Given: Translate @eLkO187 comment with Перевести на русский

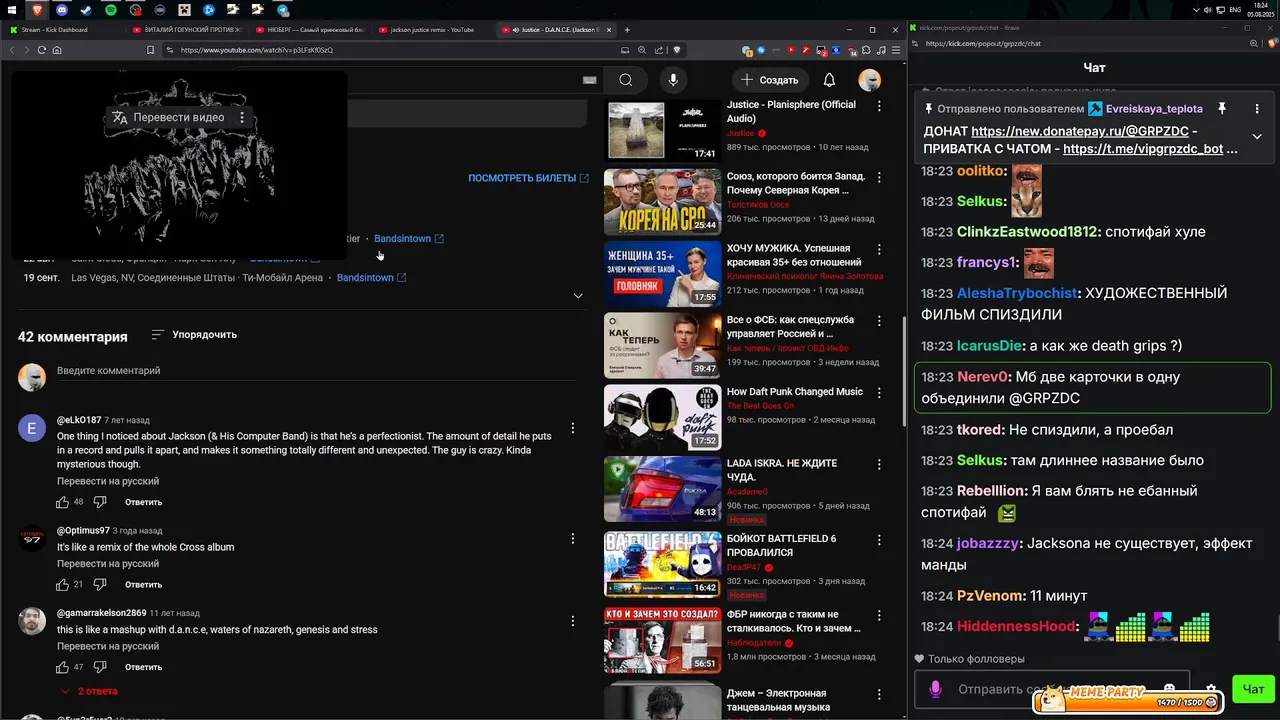Looking at the screenshot, I should click(108, 481).
